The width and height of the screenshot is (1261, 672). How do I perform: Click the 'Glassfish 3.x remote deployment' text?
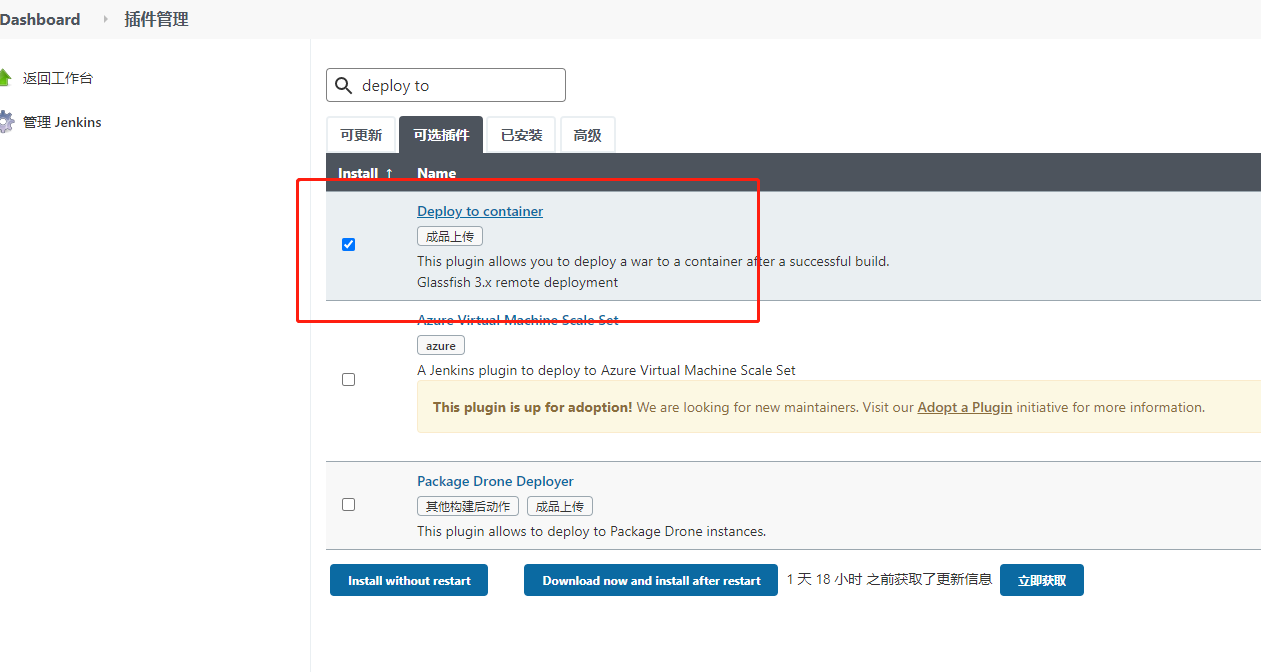pos(517,282)
